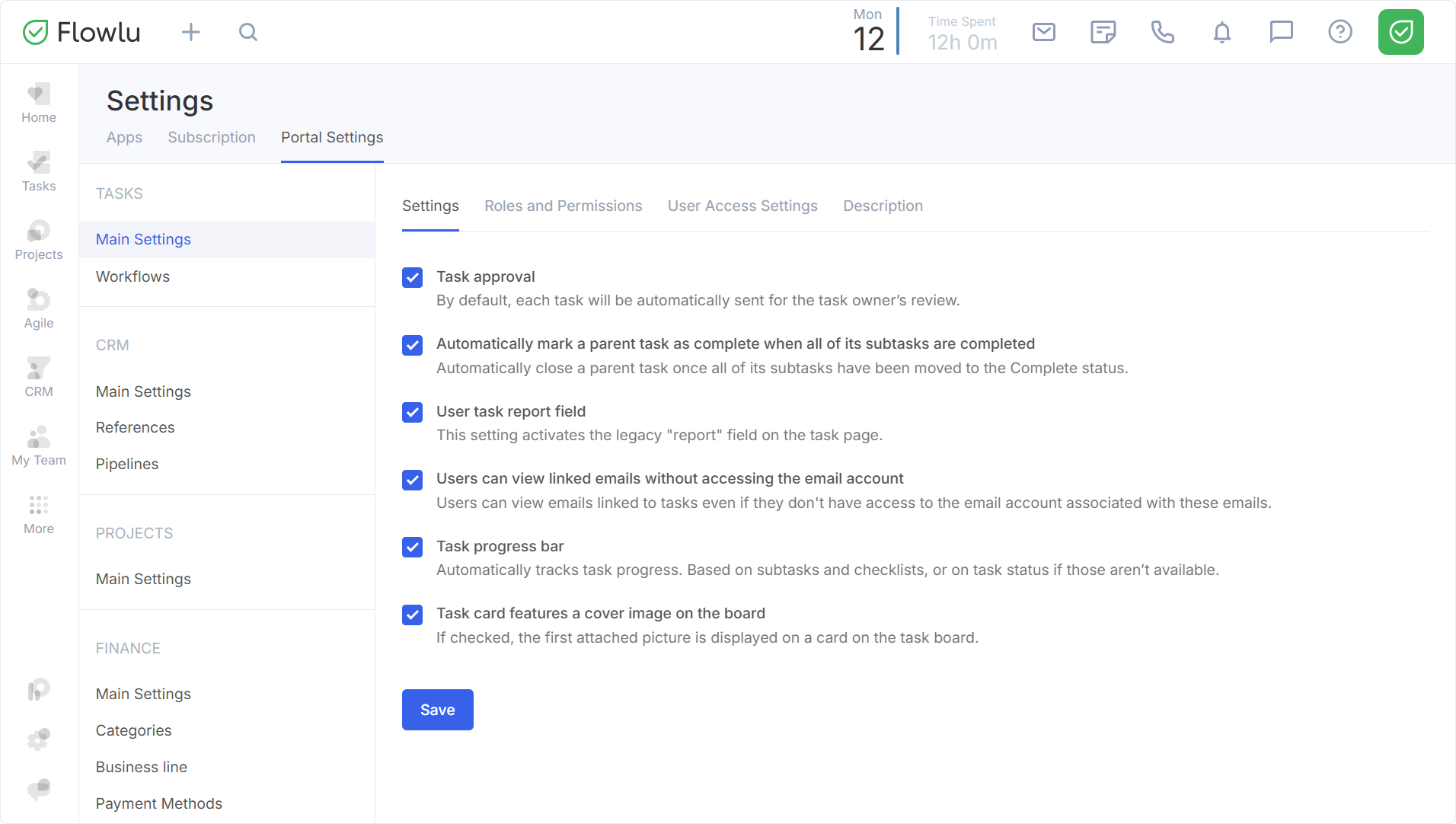
Task: Open the More apps grid in sidebar
Action: pyautogui.click(x=39, y=514)
